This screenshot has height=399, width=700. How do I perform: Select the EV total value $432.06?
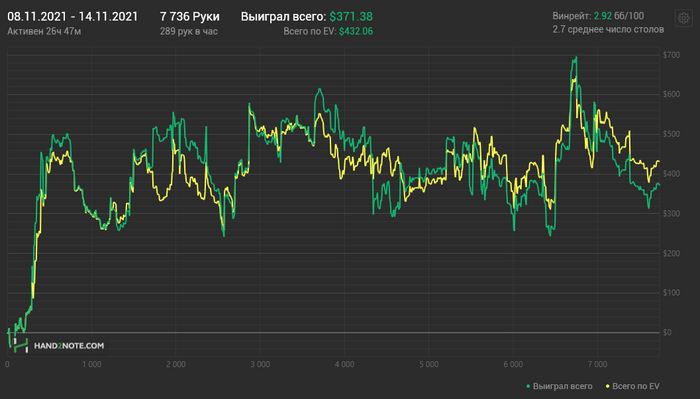click(356, 31)
